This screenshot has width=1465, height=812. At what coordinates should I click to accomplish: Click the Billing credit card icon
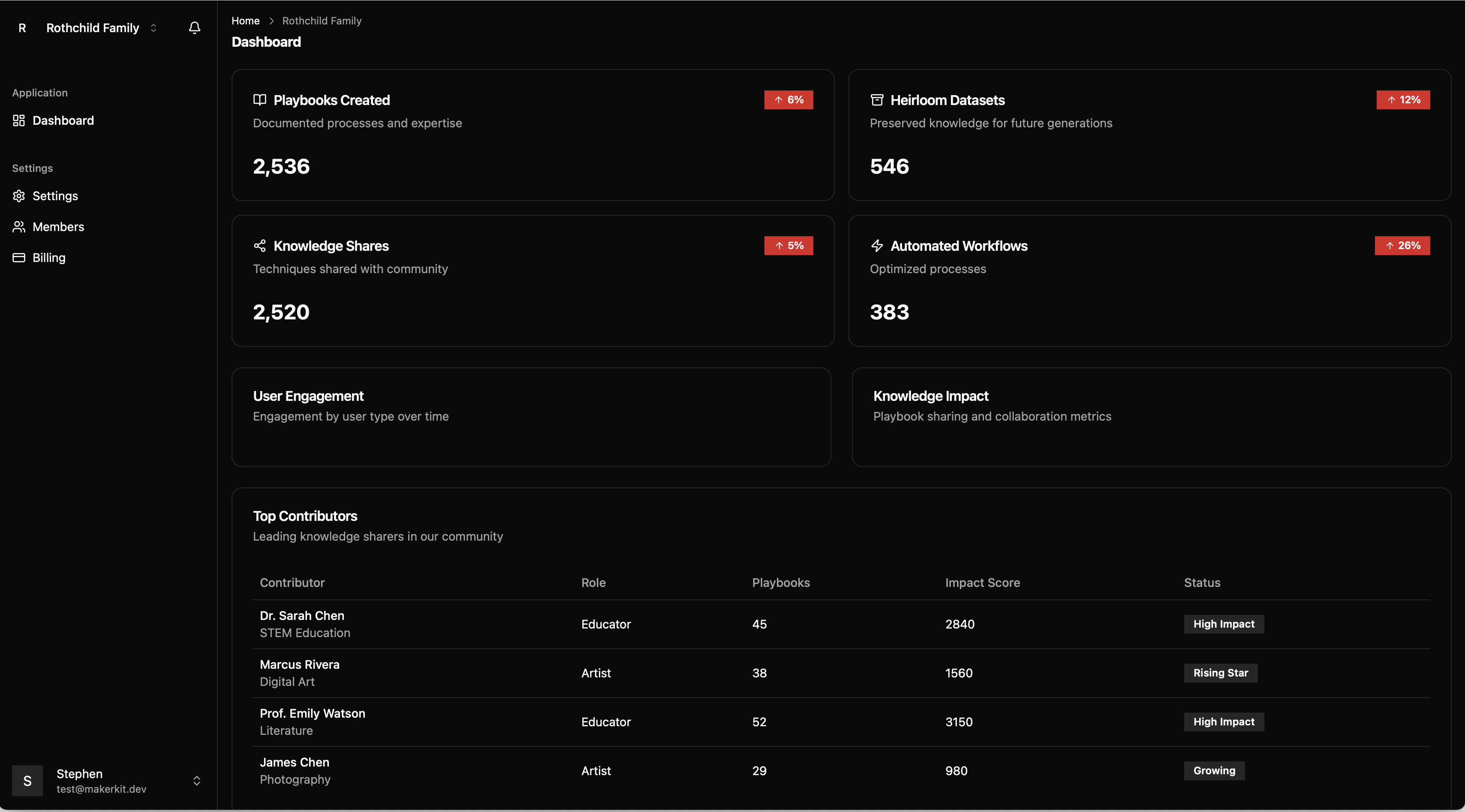(19, 258)
